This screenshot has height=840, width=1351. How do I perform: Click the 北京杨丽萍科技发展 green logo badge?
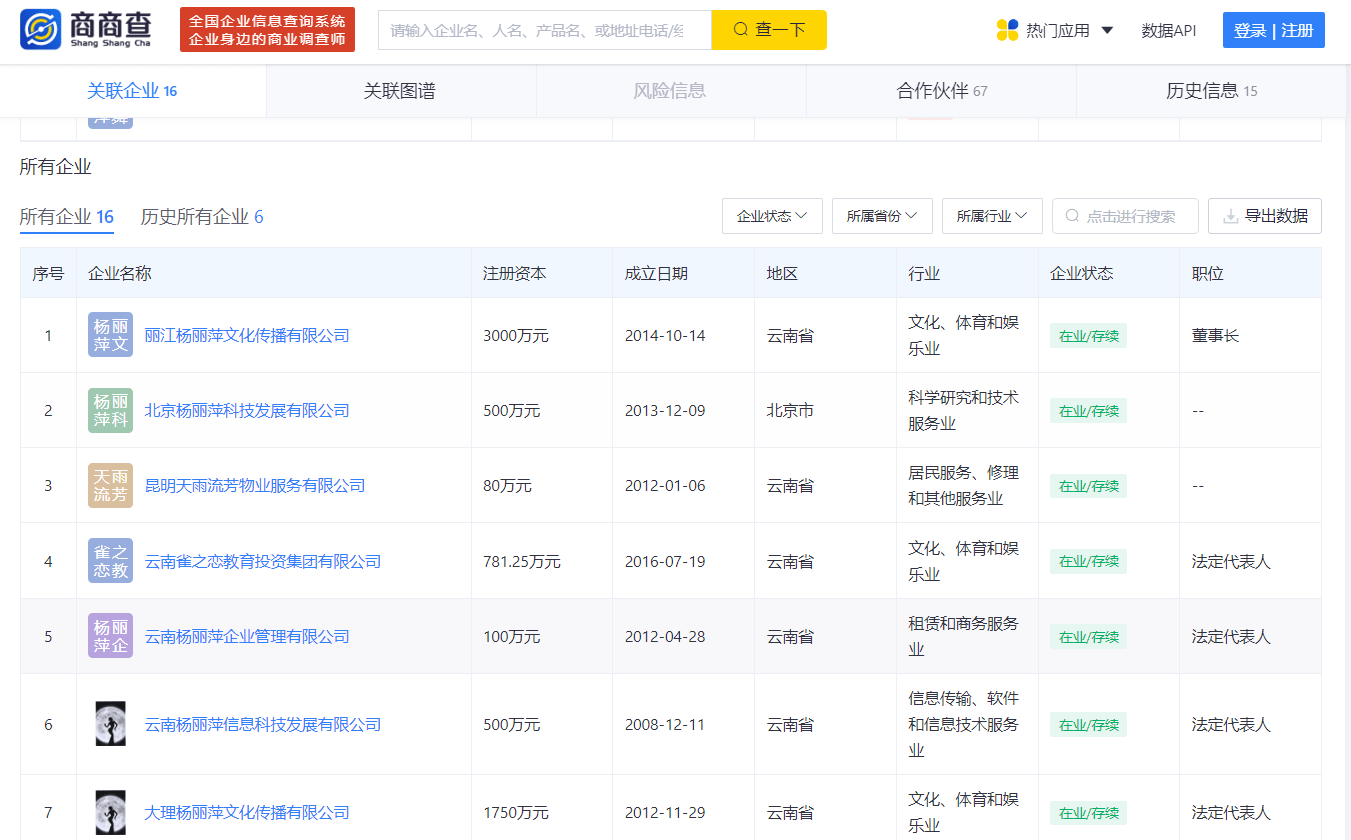tap(110, 410)
